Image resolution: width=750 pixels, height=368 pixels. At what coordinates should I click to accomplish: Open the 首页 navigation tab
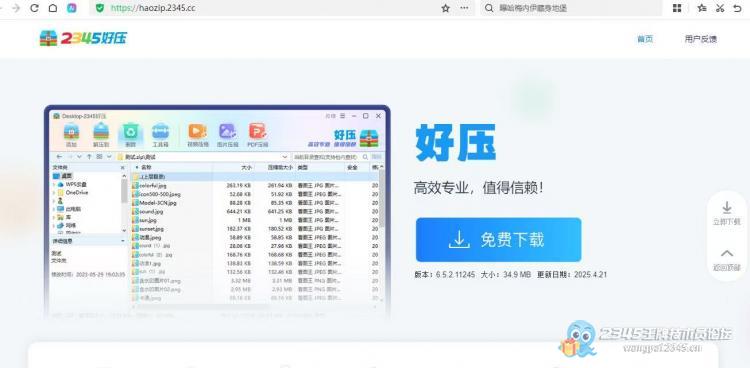tap(645, 39)
